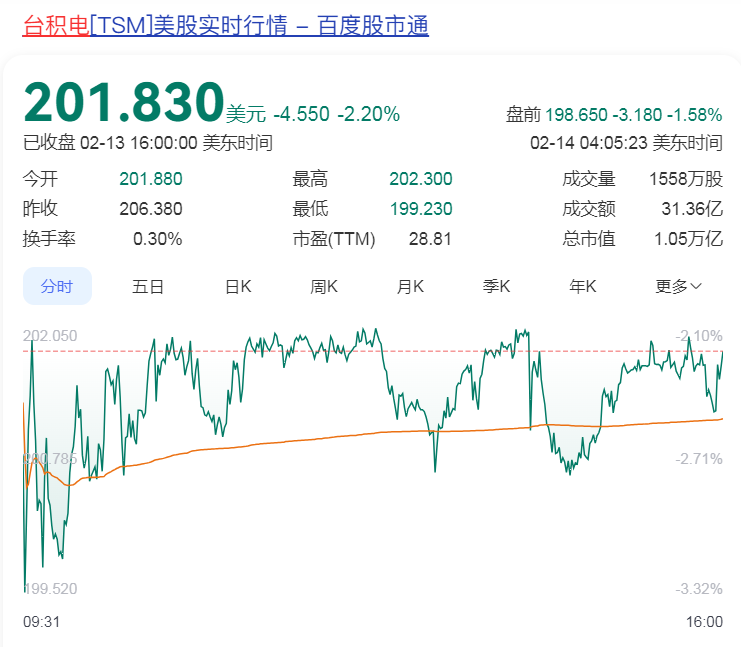Expand the 更多 dropdown
The image size is (741, 647).
click(x=678, y=286)
